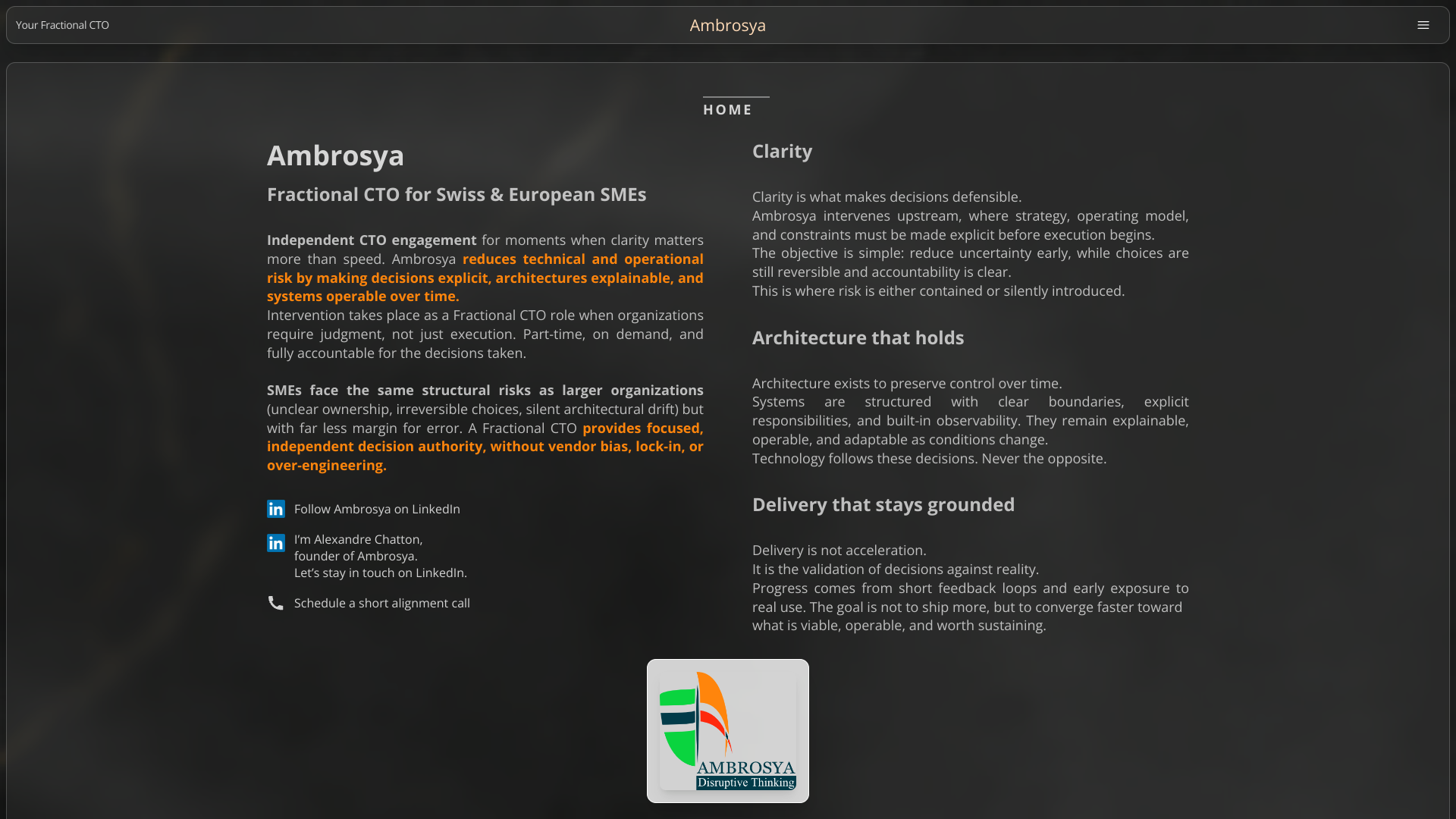Viewport: 1456px width, 819px height.
Task: Click the LinkedIn icon beside Alexandre Chatton
Action: click(x=276, y=542)
